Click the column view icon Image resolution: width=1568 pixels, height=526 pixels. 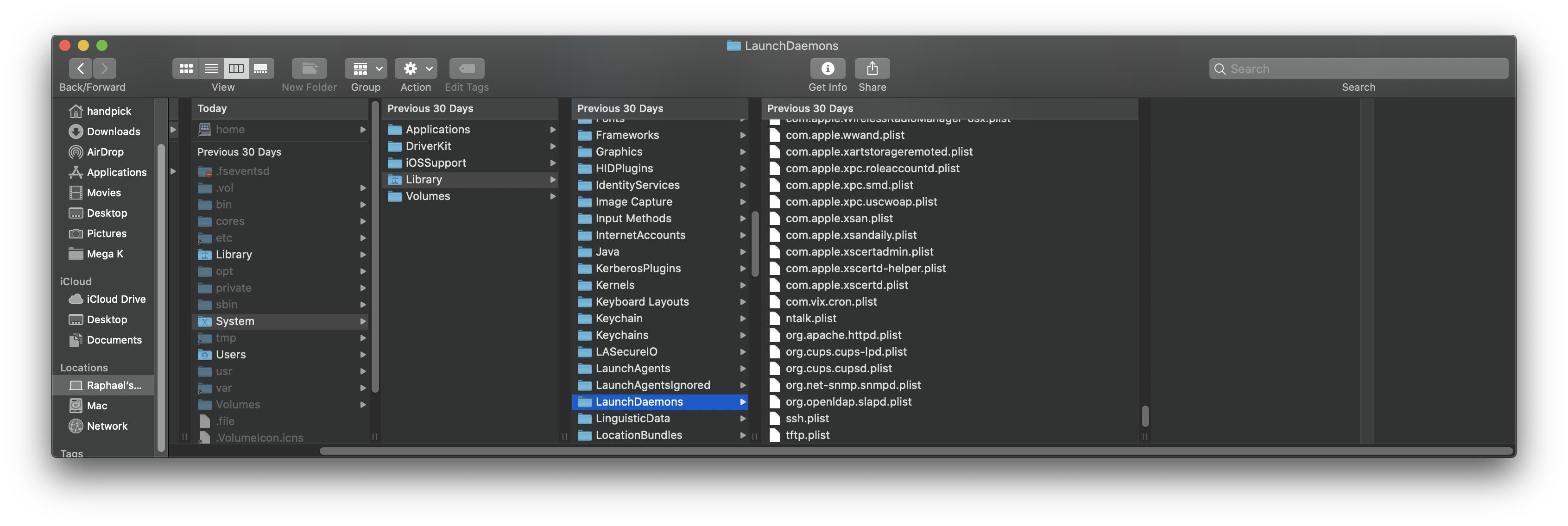235,68
